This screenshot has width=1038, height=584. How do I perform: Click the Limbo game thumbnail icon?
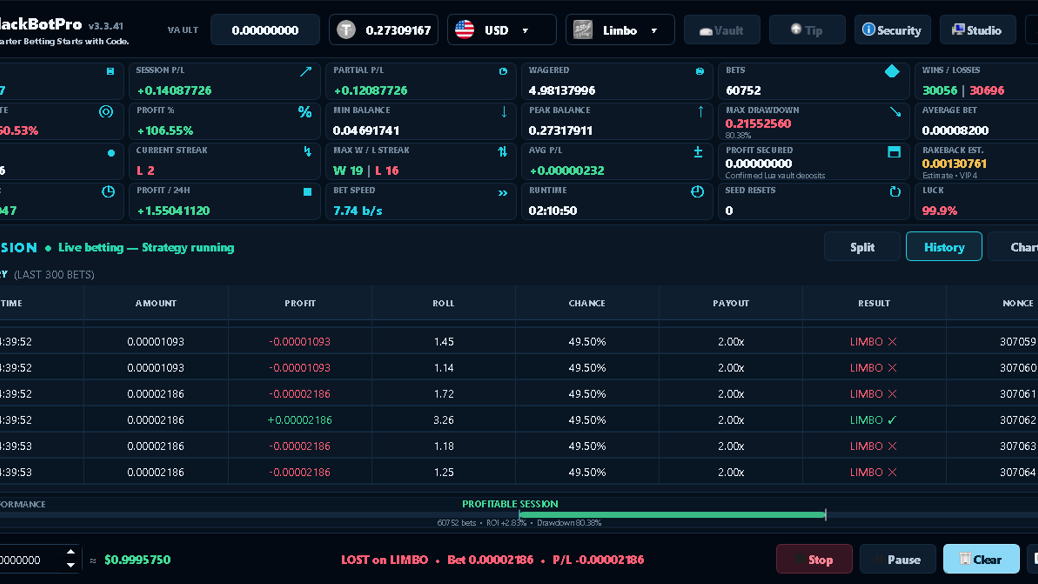click(583, 30)
